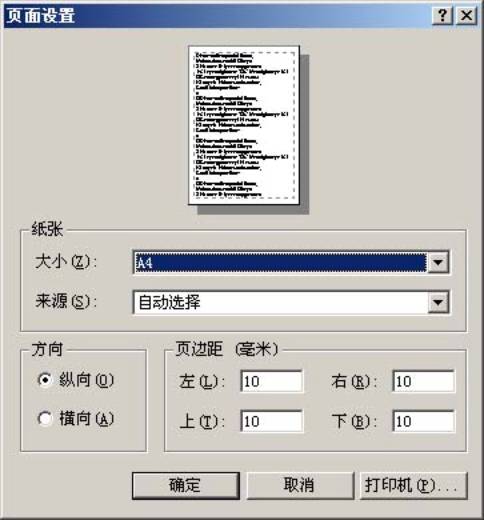Click the help question mark button
This screenshot has width=484, height=520.
(x=442, y=15)
